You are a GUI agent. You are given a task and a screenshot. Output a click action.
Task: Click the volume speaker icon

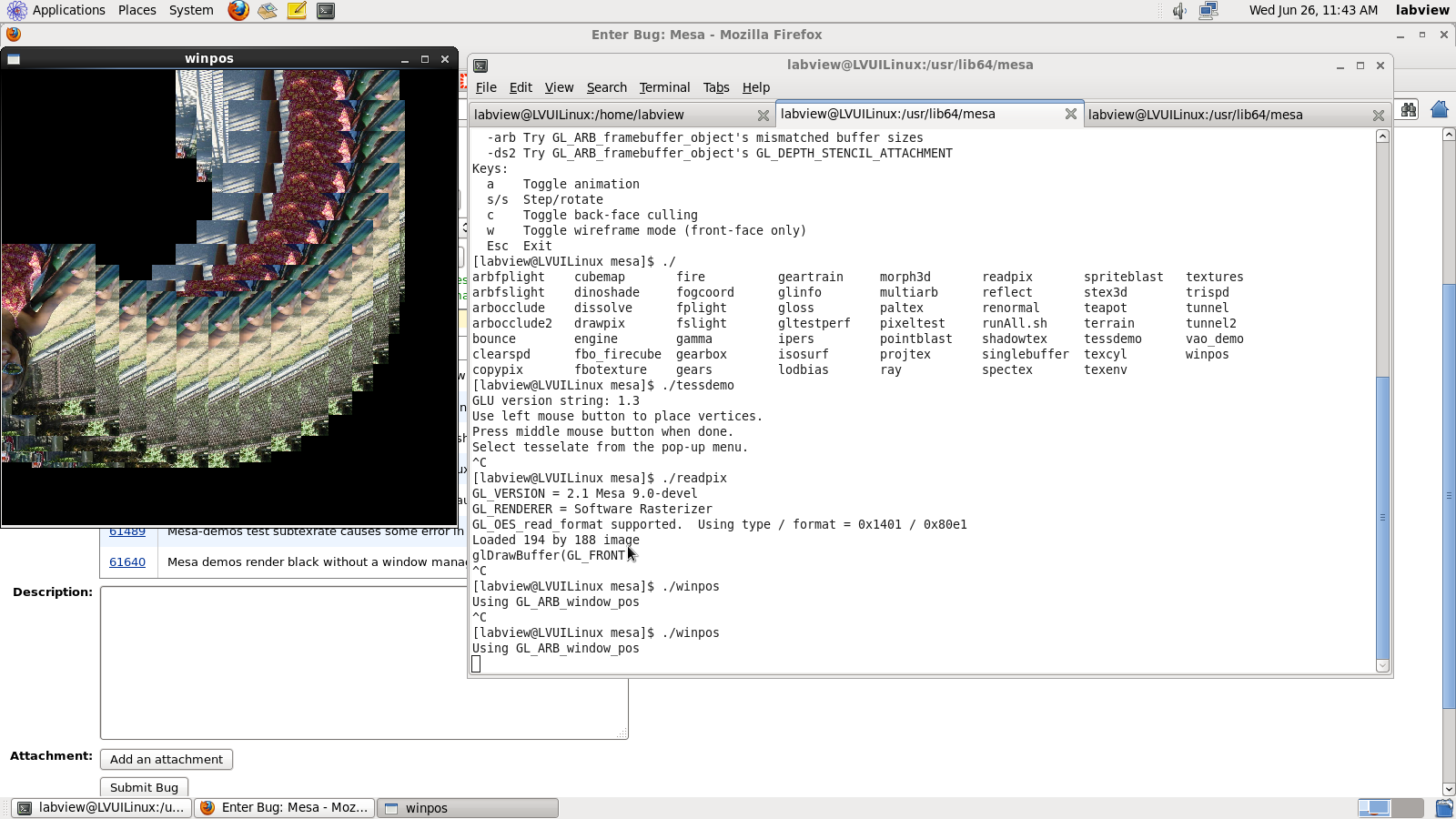coord(1179,11)
